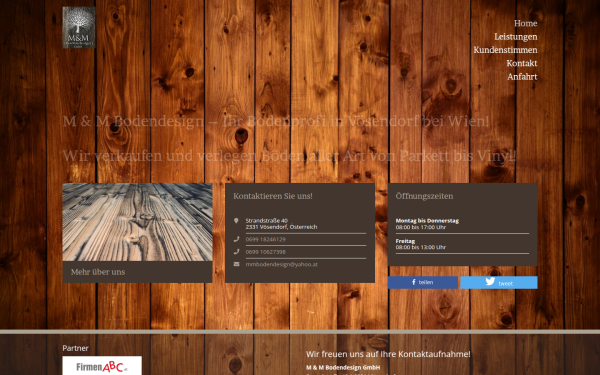
Task: Click the Kontaktieren Sie uns! heading
Action: click(x=273, y=196)
